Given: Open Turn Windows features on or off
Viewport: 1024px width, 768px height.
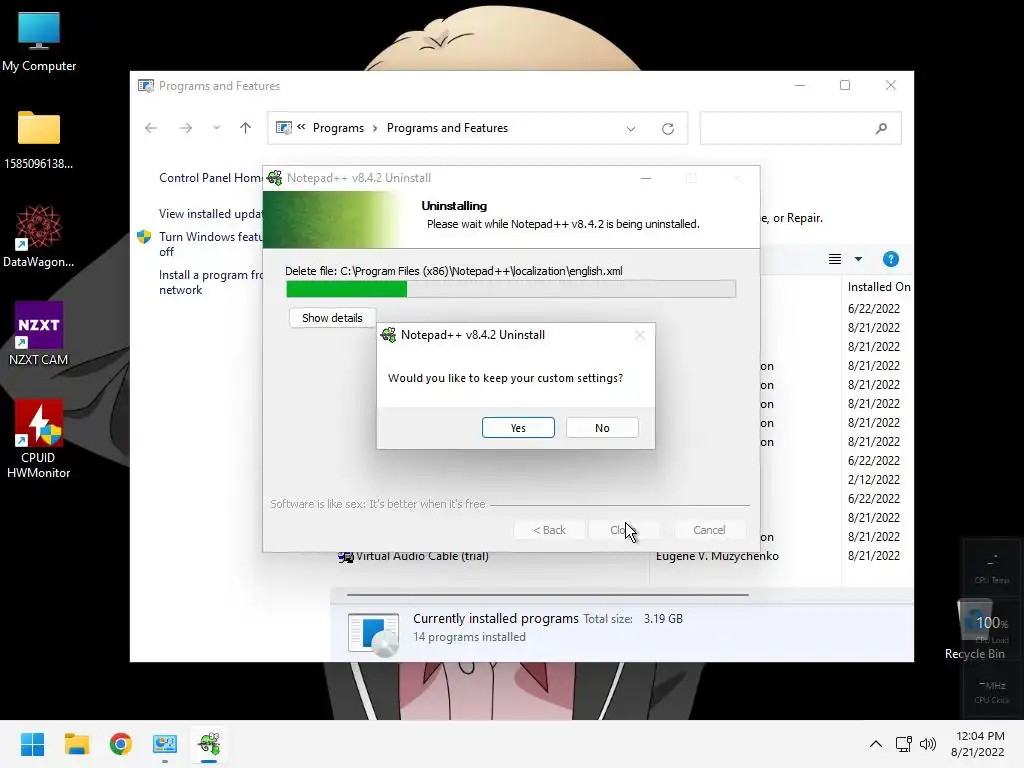Looking at the screenshot, I should 210,244.
